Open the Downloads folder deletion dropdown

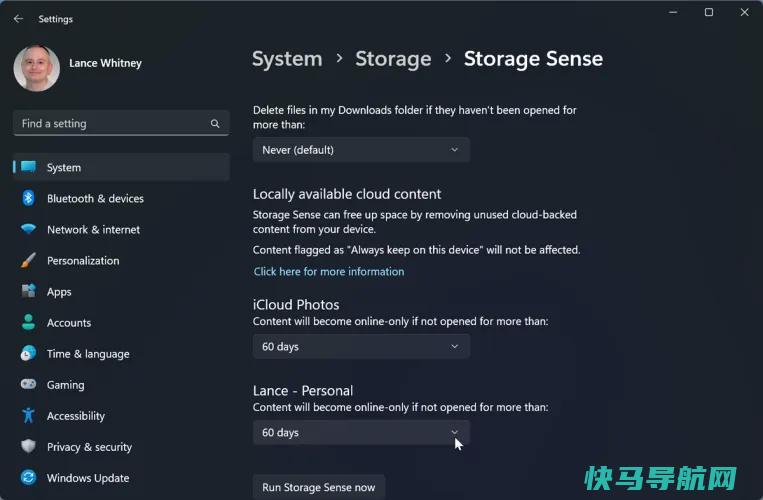click(x=361, y=150)
